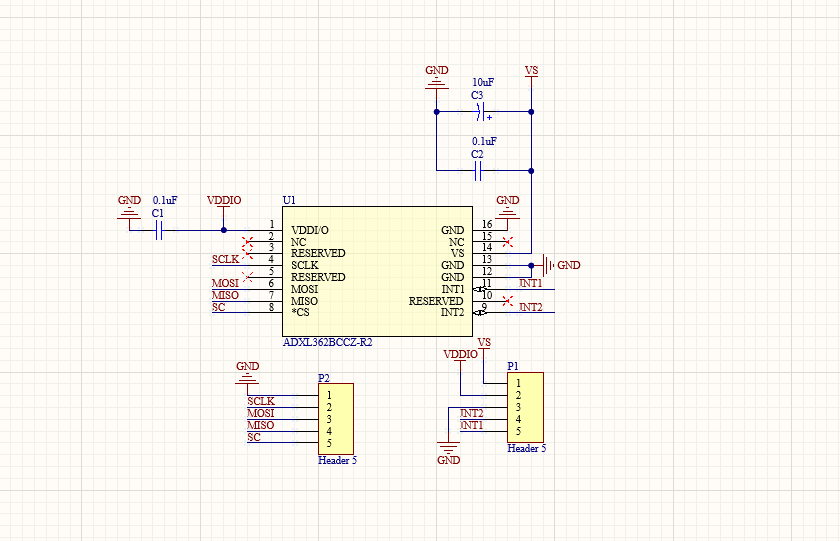Click the C1 capacitor symbol
Image resolution: width=840 pixels, height=541 pixels.
point(158,231)
